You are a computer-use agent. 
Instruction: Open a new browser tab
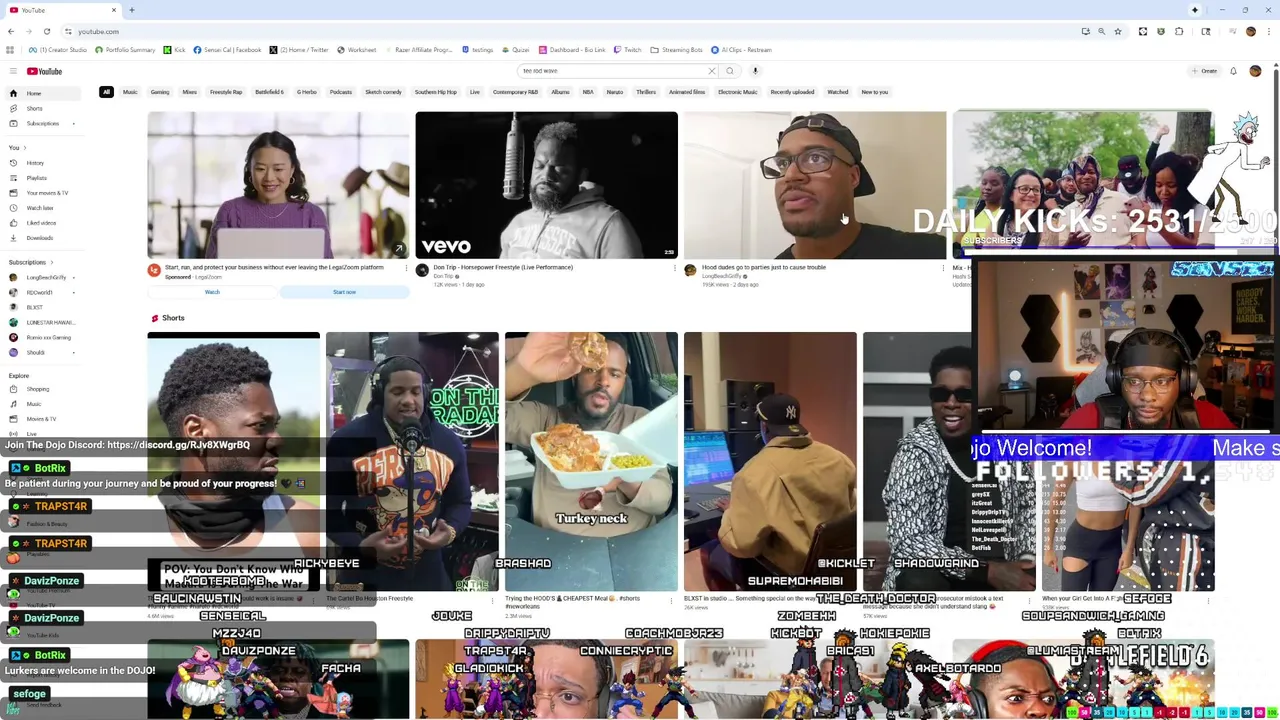point(132,10)
